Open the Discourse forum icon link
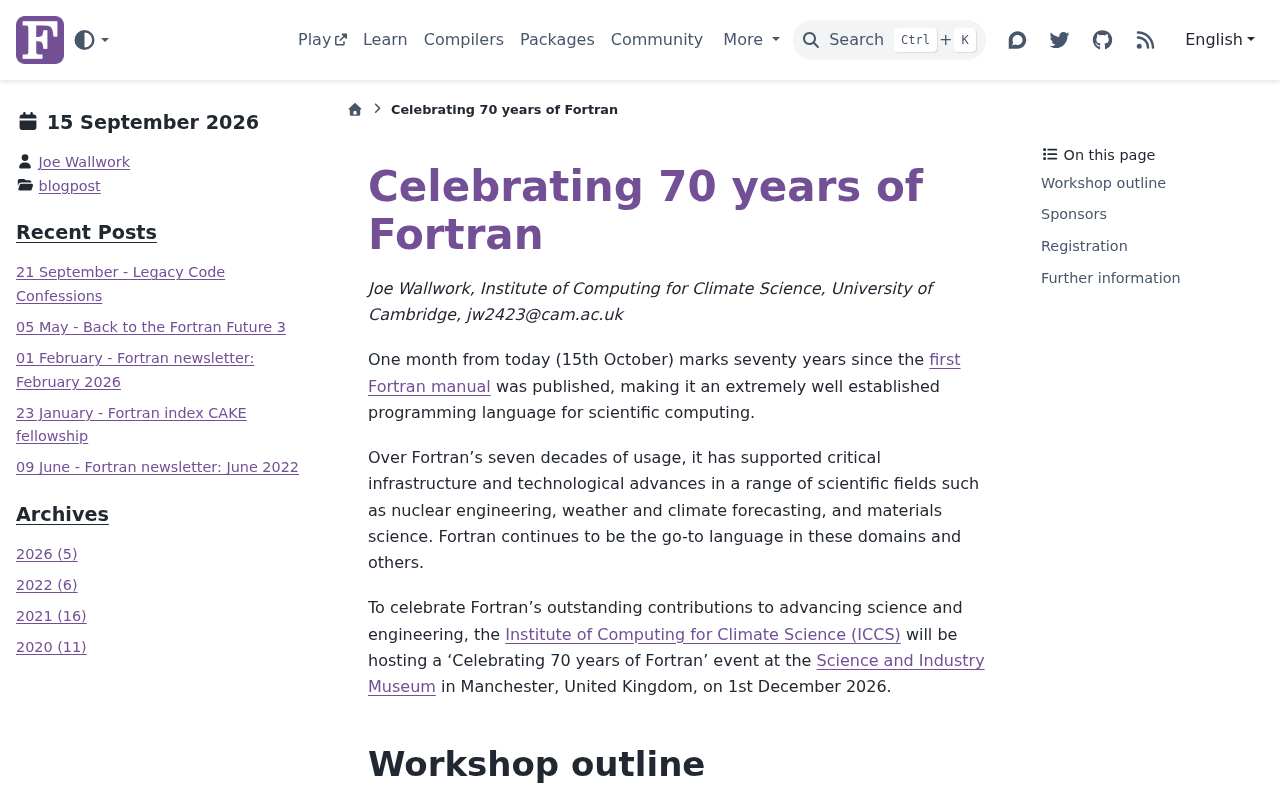 pyautogui.click(x=1017, y=40)
